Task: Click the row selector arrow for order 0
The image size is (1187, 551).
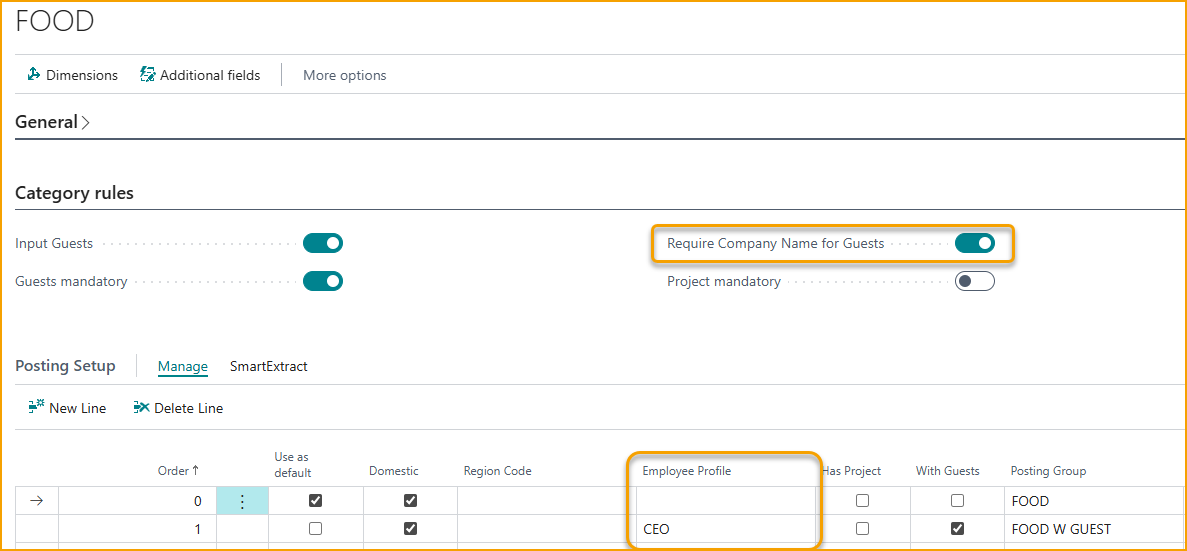Action: [x=37, y=501]
